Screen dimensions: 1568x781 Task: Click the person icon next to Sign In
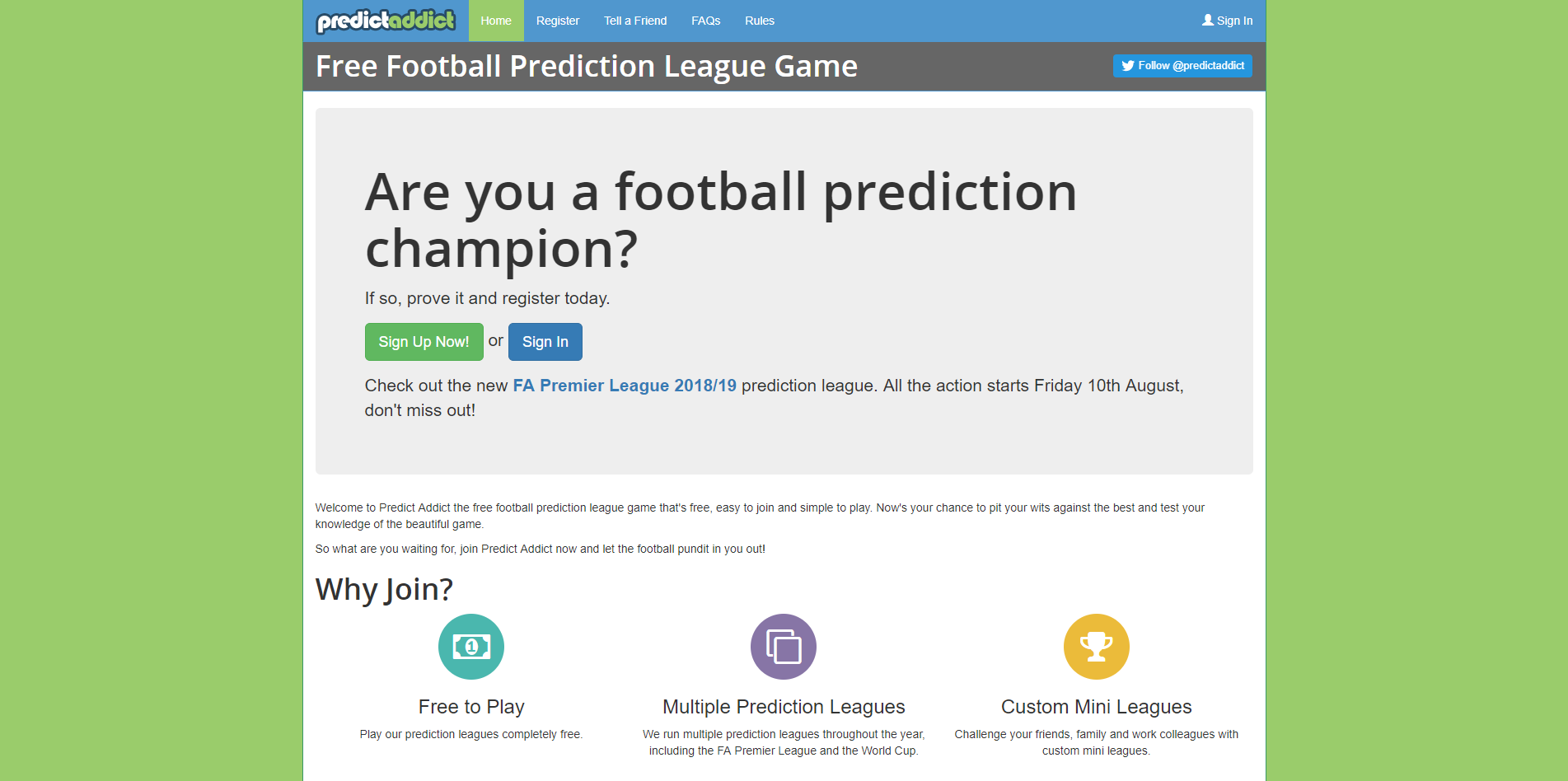1206,20
